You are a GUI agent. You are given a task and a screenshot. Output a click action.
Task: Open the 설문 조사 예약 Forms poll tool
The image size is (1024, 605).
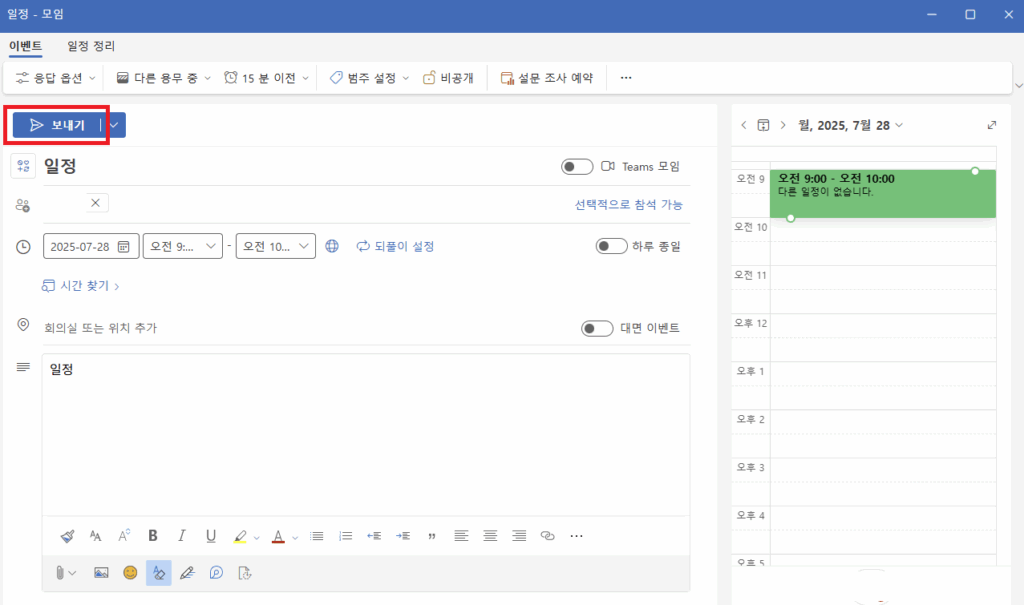pos(545,77)
